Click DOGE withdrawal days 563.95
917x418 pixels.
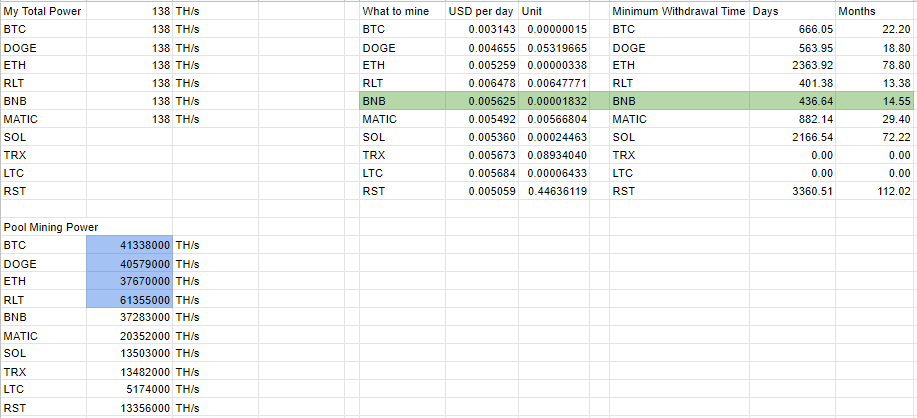point(792,47)
